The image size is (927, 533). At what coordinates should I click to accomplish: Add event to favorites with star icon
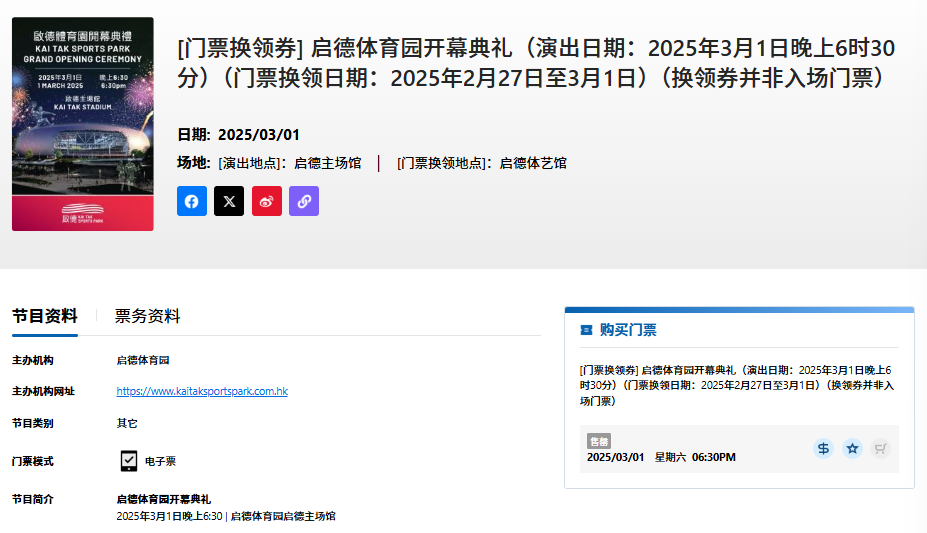click(x=852, y=448)
